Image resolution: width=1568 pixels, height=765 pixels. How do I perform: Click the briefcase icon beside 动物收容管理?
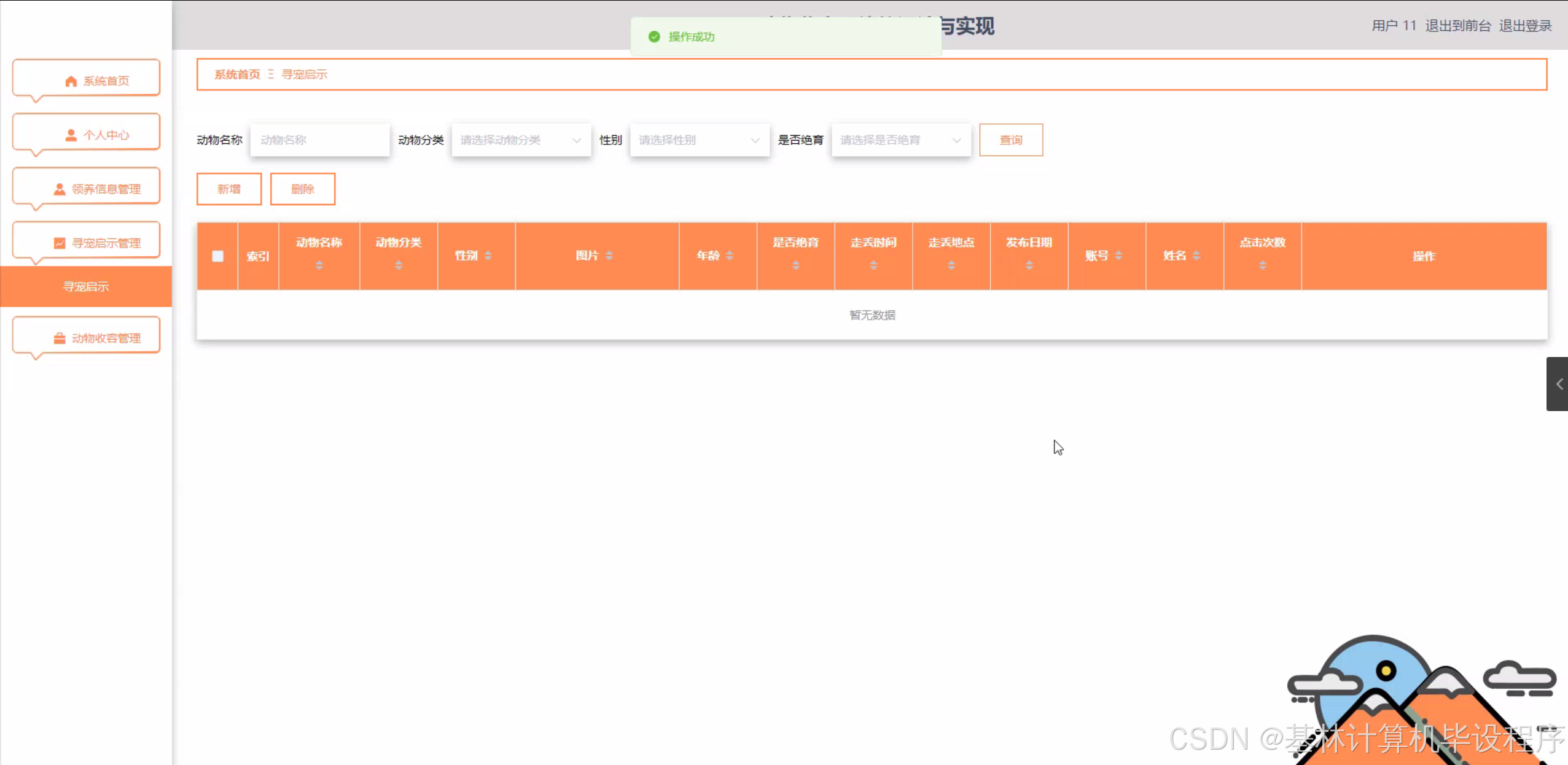[x=59, y=339]
